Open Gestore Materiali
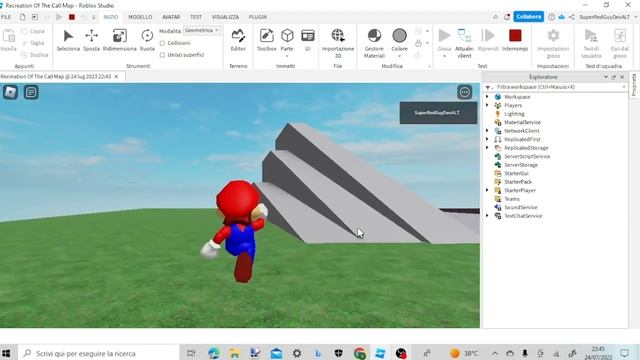This screenshot has width=640, height=360. tap(374, 43)
